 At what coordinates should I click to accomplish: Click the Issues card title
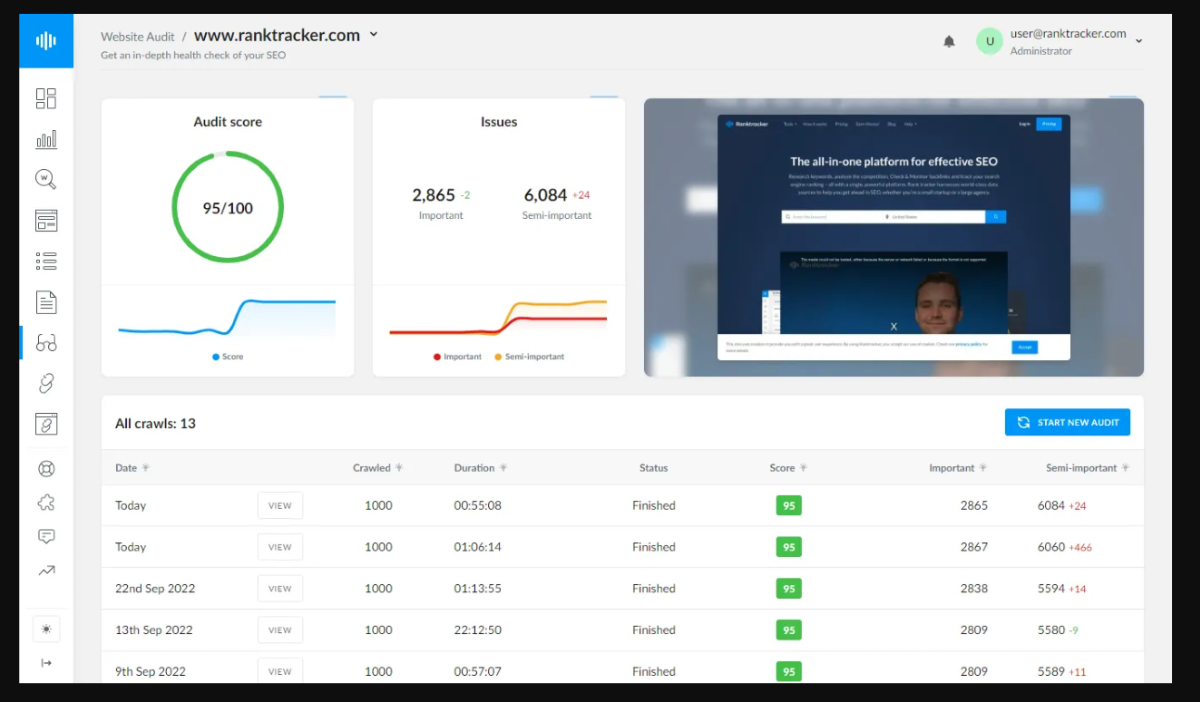tap(499, 122)
